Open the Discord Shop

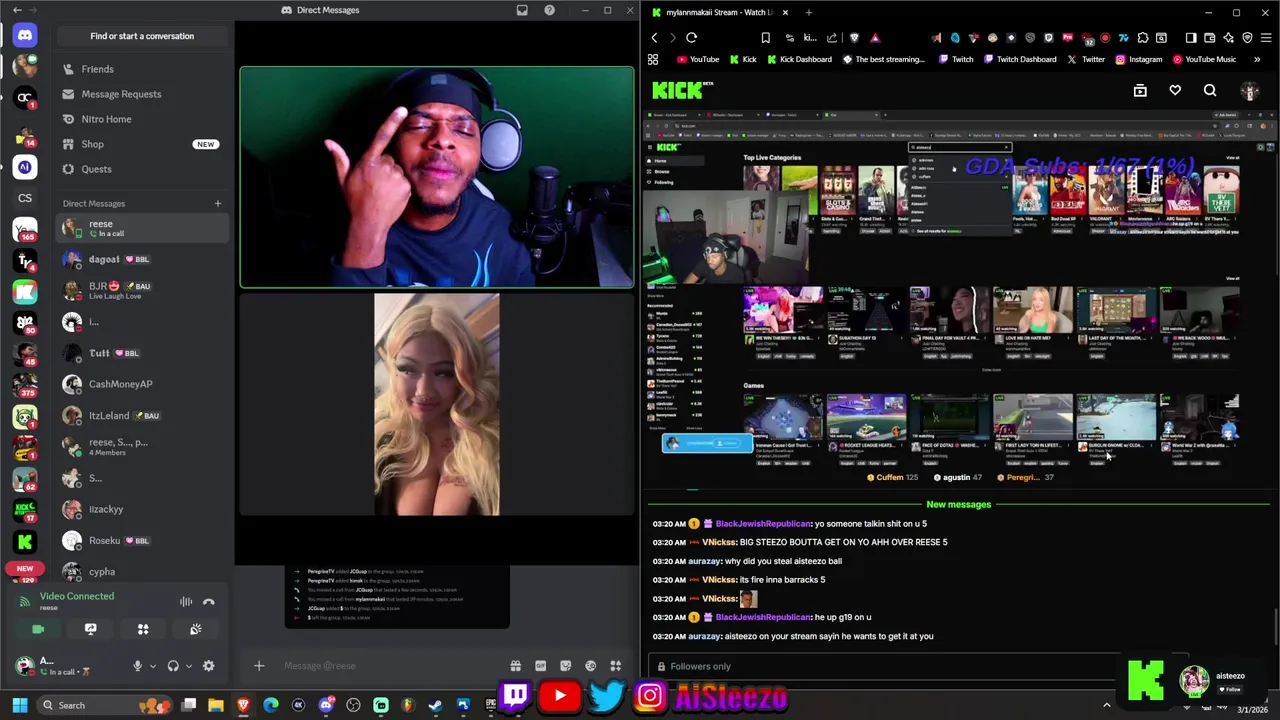pyautogui.click(x=141, y=144)
